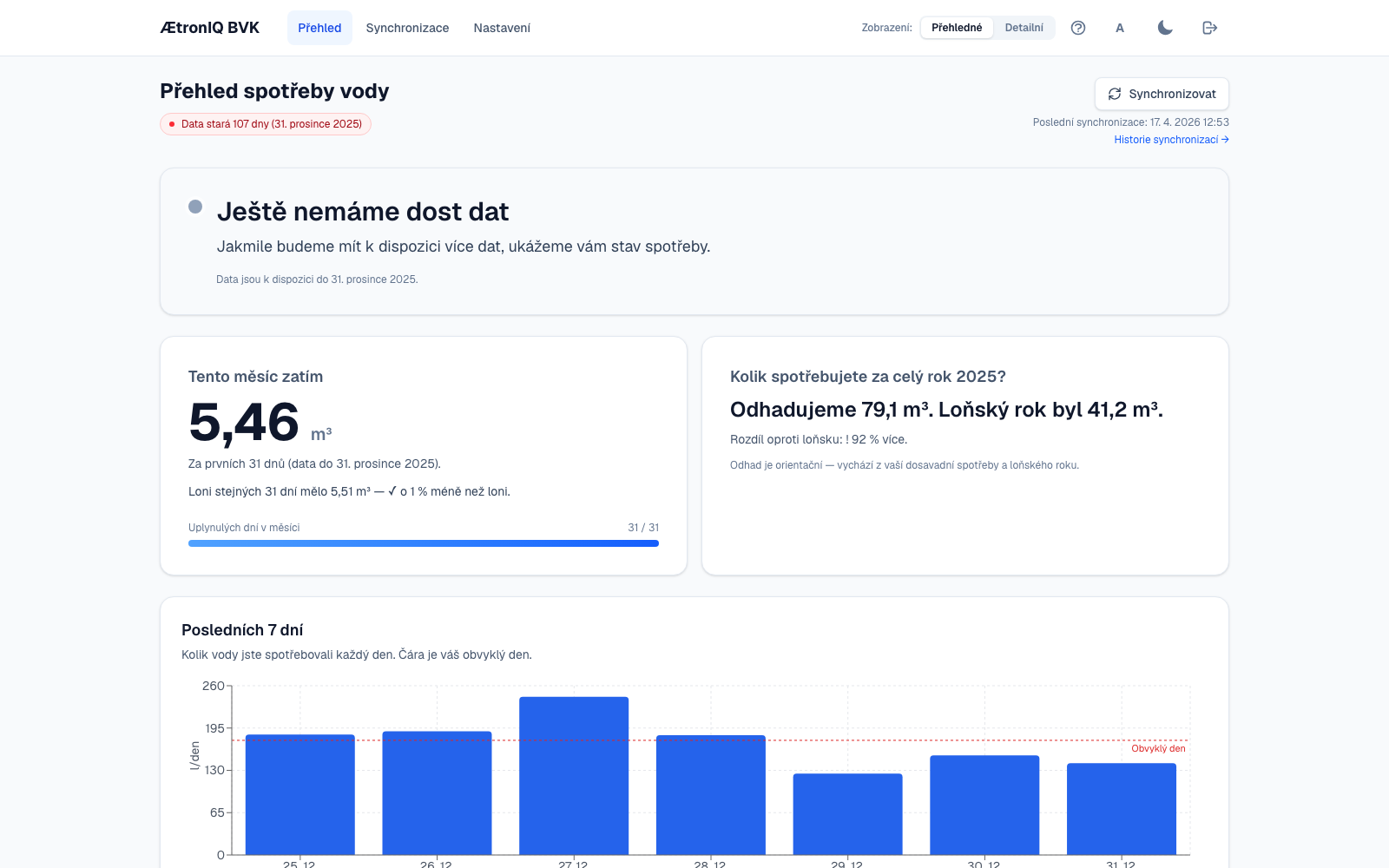This screenshot has width=1389, height=868.
Task: Click 'Poslední synchronizace: 17. 4. 2026 12:53' text
Action: pyautogui.click(x=1130, y=122)
